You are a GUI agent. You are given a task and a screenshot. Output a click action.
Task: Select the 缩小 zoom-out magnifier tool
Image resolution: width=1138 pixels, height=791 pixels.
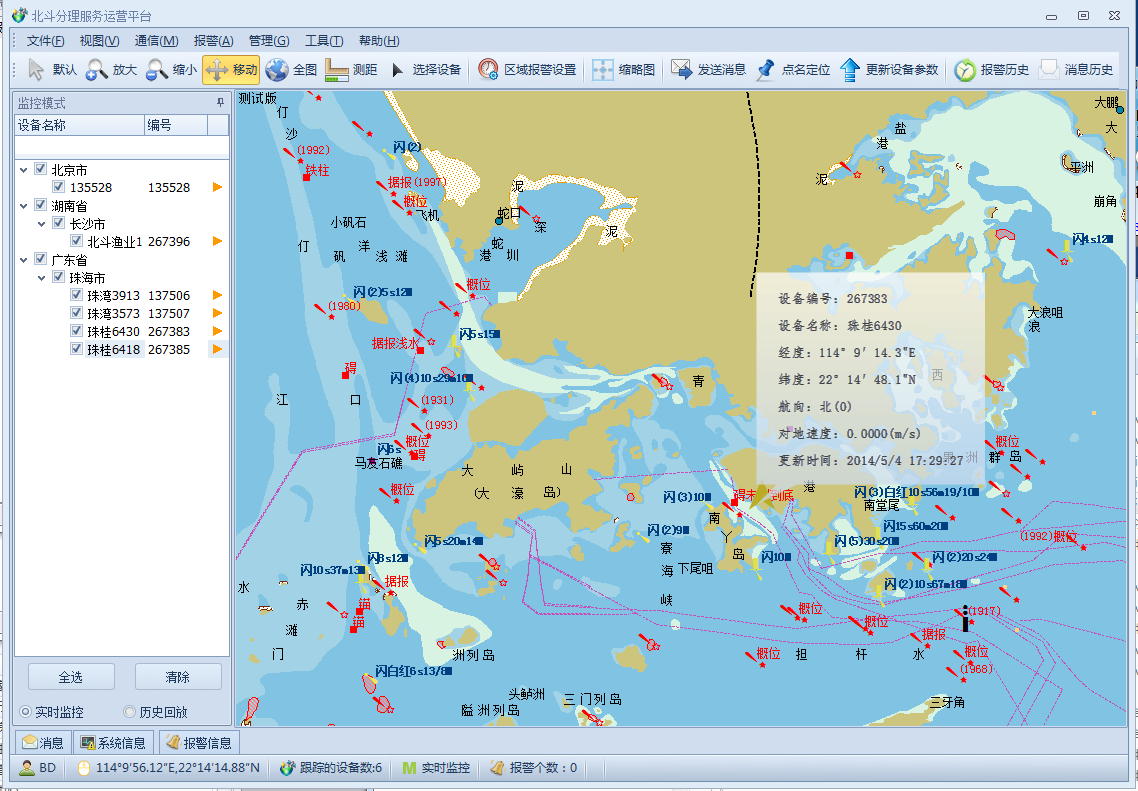[x=171, y=70]
